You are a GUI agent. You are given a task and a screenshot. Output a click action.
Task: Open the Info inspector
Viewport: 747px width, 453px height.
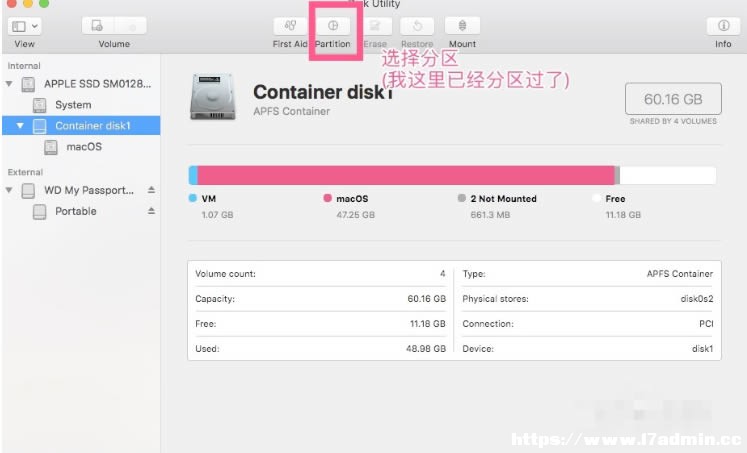[723, 26]
